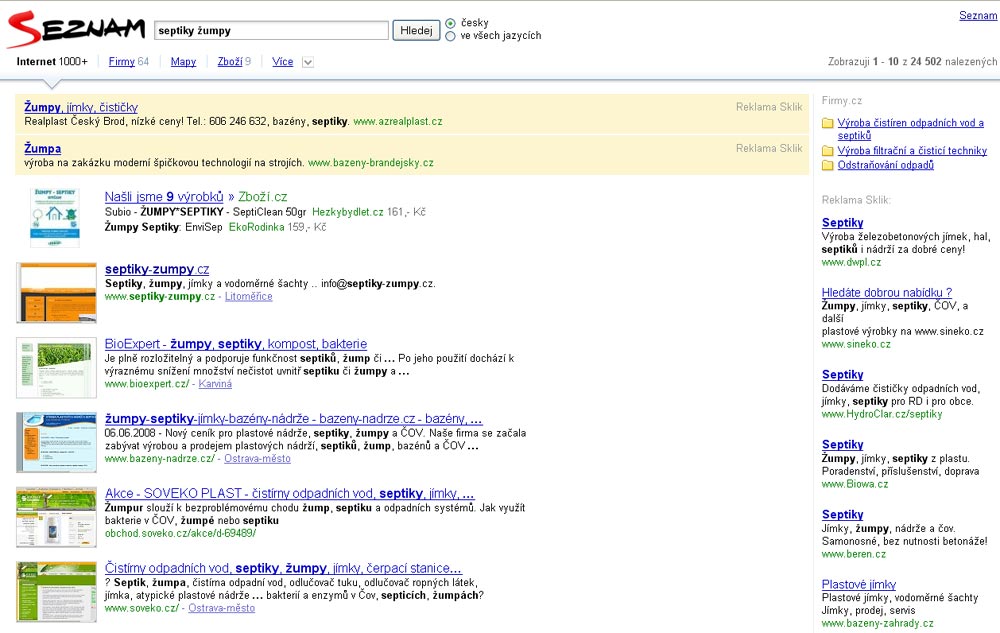Open 'Výroba čistíren odpadních vod a septiků' link
This screenshot has width=1000, height=633.
(x=911, y=129)
